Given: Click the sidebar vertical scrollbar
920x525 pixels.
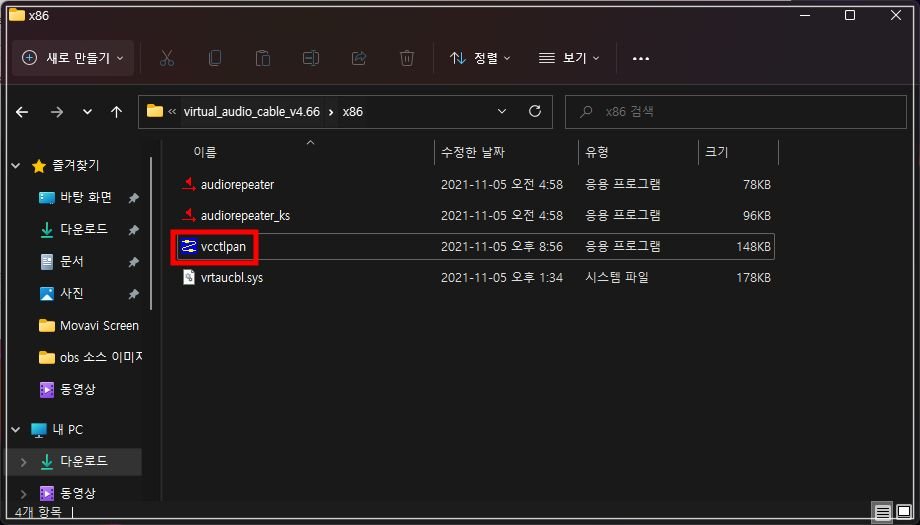Looking at the screenshot, I should (151, 235).
